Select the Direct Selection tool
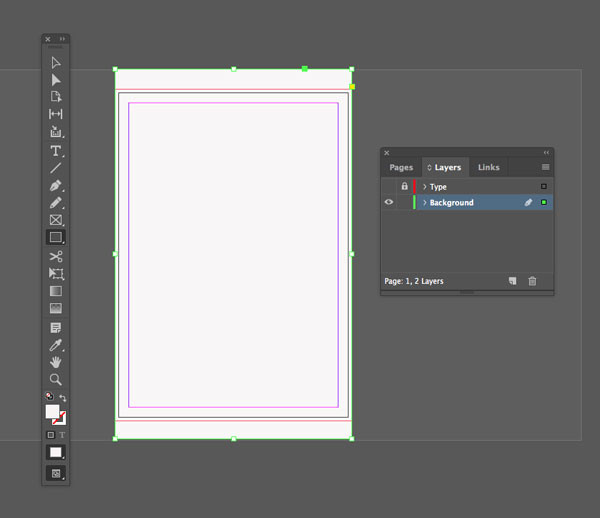 [56, 80]
